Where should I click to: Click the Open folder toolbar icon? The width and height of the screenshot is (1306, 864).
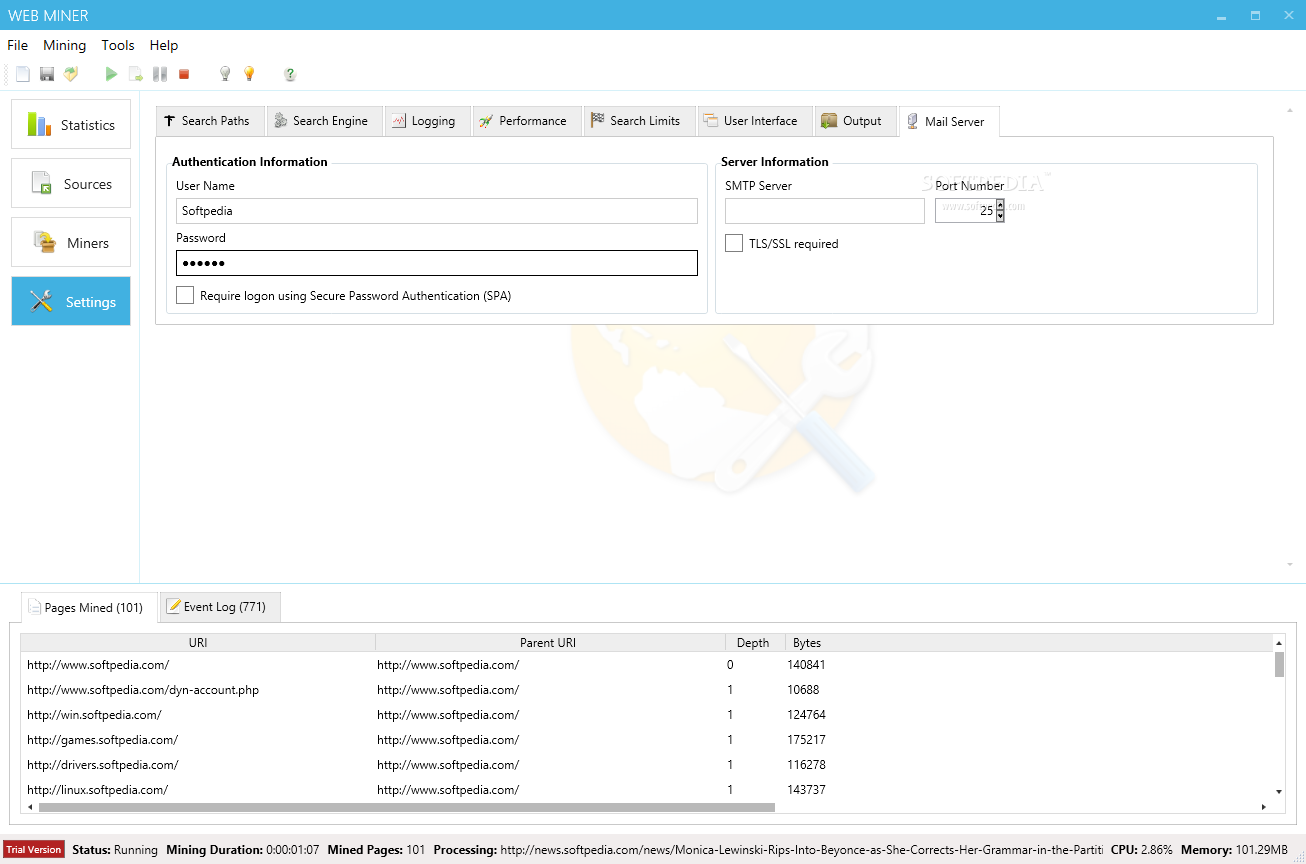click(71, 74)
